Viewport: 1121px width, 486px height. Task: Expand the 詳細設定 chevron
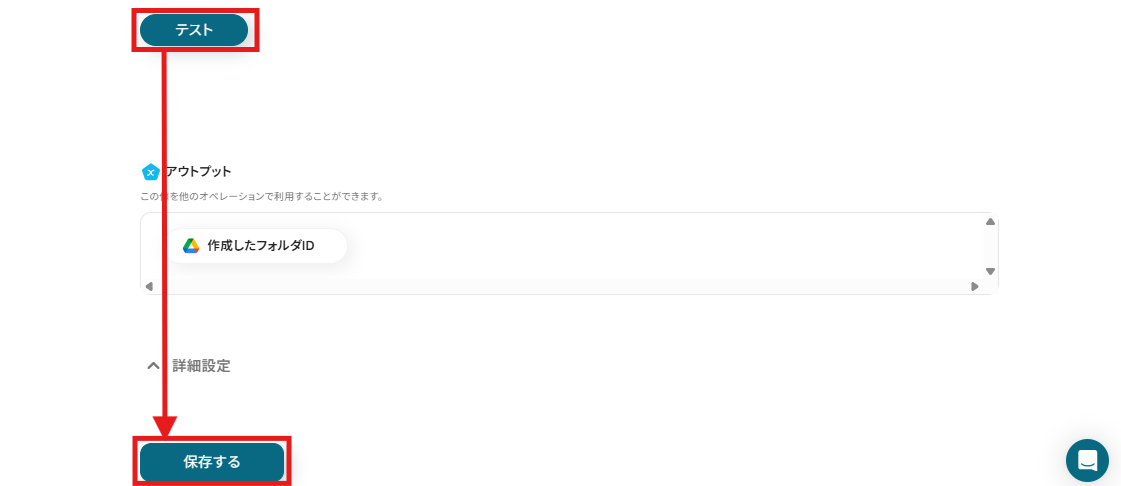[153, 366]
